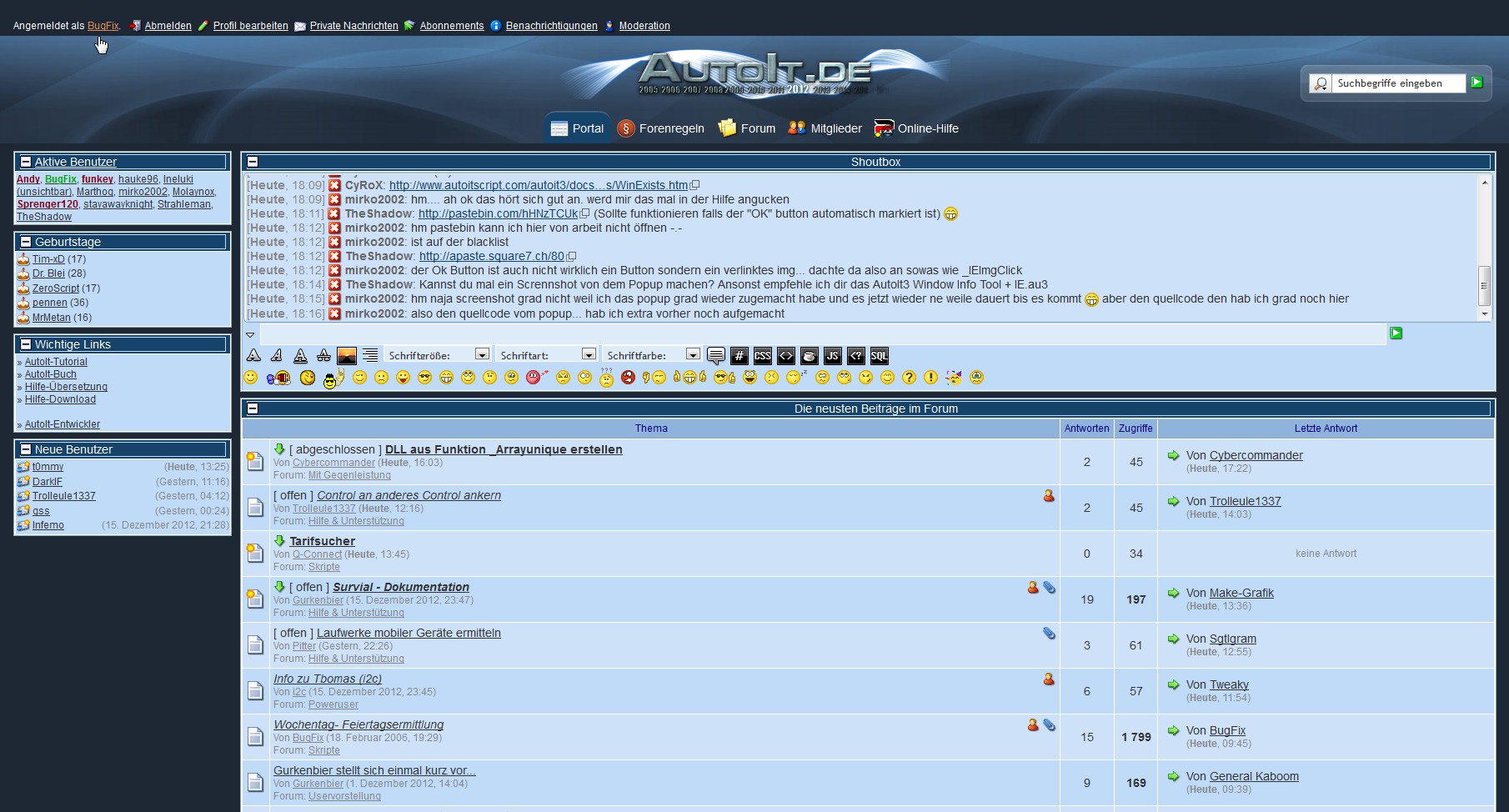Toggle bold text formatting
Screen dimensions: 1509x812
tap(253, 356)
